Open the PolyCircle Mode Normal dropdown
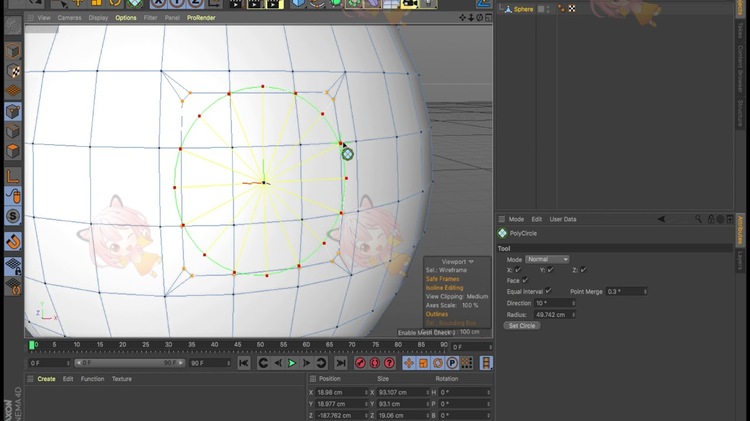The width and height of the screenshot is (750, 421). click(547, 259)
